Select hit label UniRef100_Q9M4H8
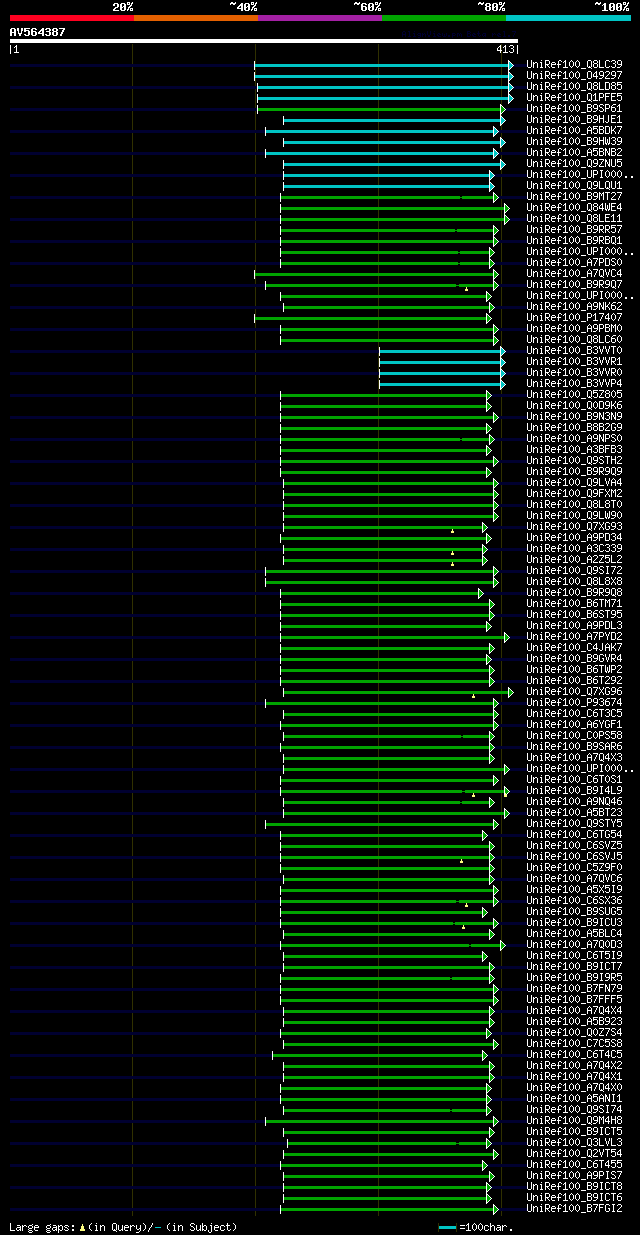640x1235 pixels. (575, 1120)
